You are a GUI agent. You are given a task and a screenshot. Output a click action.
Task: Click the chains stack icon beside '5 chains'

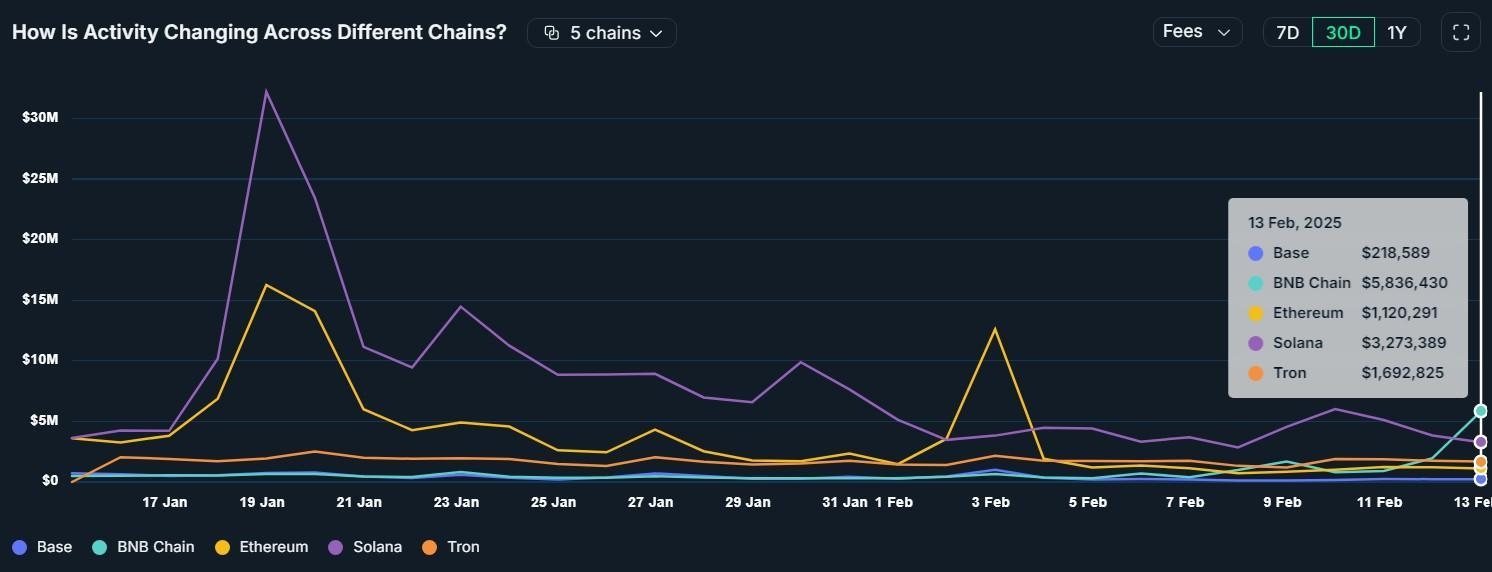[x=551, y=33]
